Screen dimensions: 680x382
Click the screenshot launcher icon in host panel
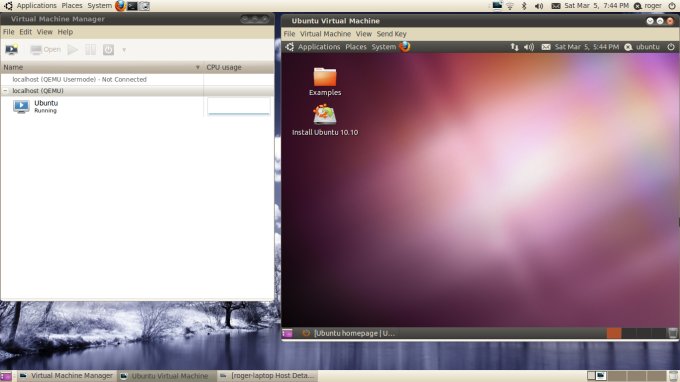click(144, 6)
